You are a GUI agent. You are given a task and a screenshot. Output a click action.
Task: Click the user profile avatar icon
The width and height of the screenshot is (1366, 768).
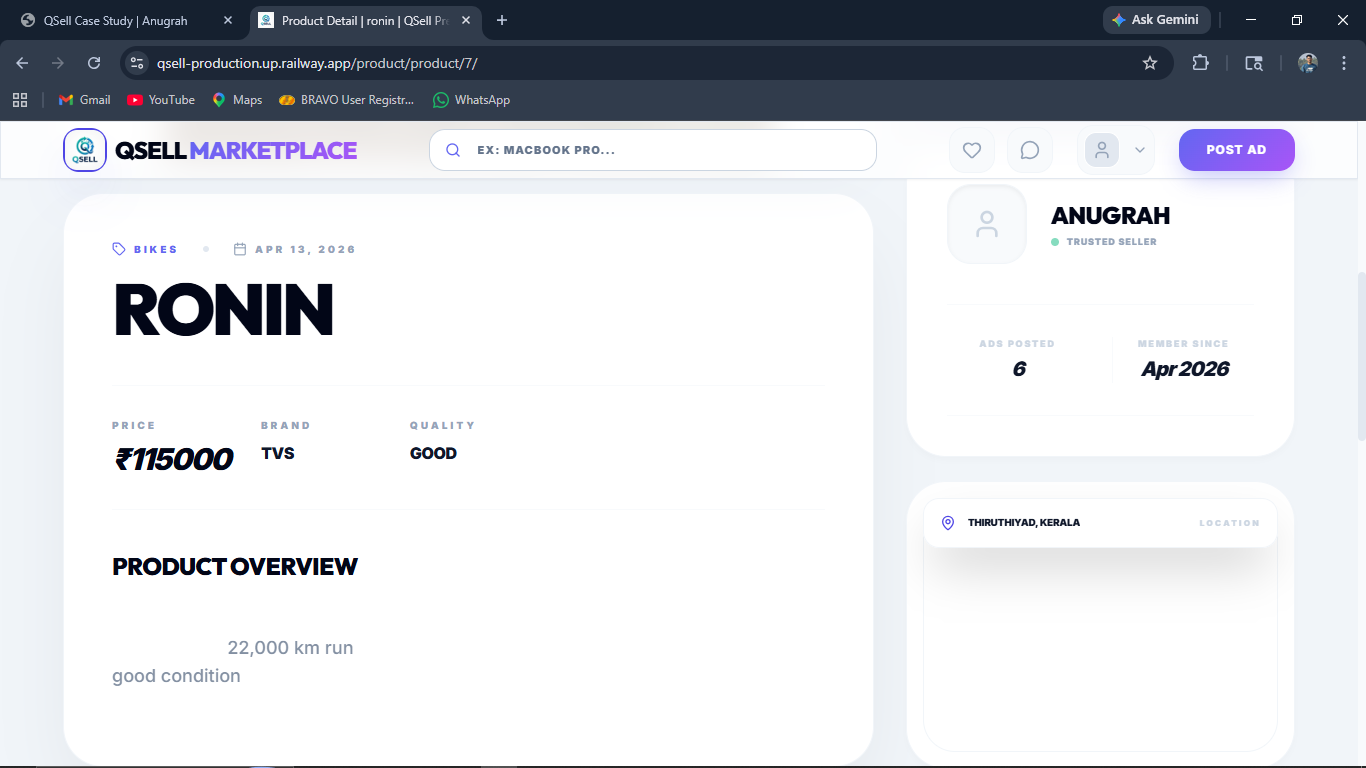[1102, 150]
